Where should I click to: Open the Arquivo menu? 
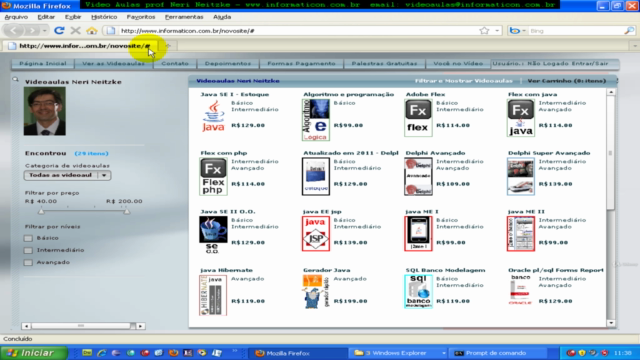pyautogui.click(x=16, y=17)
